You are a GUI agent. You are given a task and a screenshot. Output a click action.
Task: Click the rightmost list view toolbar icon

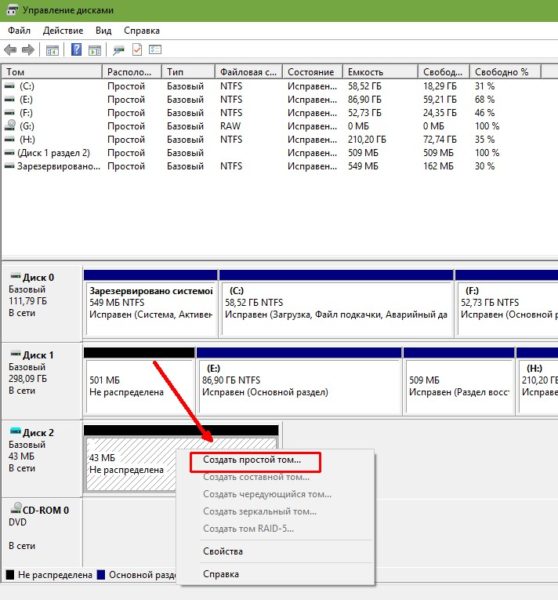pos(155,50)
